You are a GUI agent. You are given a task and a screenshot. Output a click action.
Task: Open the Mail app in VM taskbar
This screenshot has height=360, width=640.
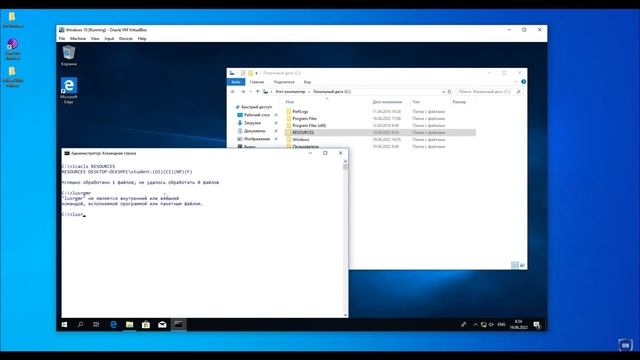pos(162,324)
